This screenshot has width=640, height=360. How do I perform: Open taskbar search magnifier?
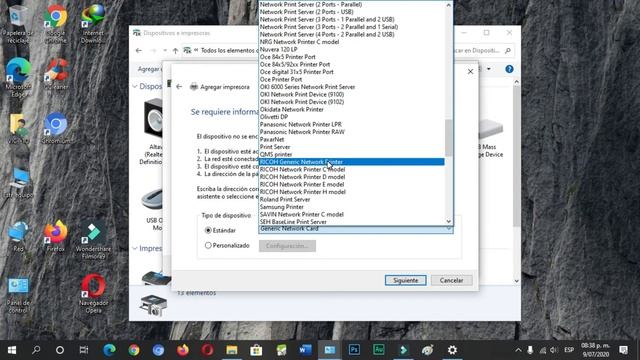36,350
